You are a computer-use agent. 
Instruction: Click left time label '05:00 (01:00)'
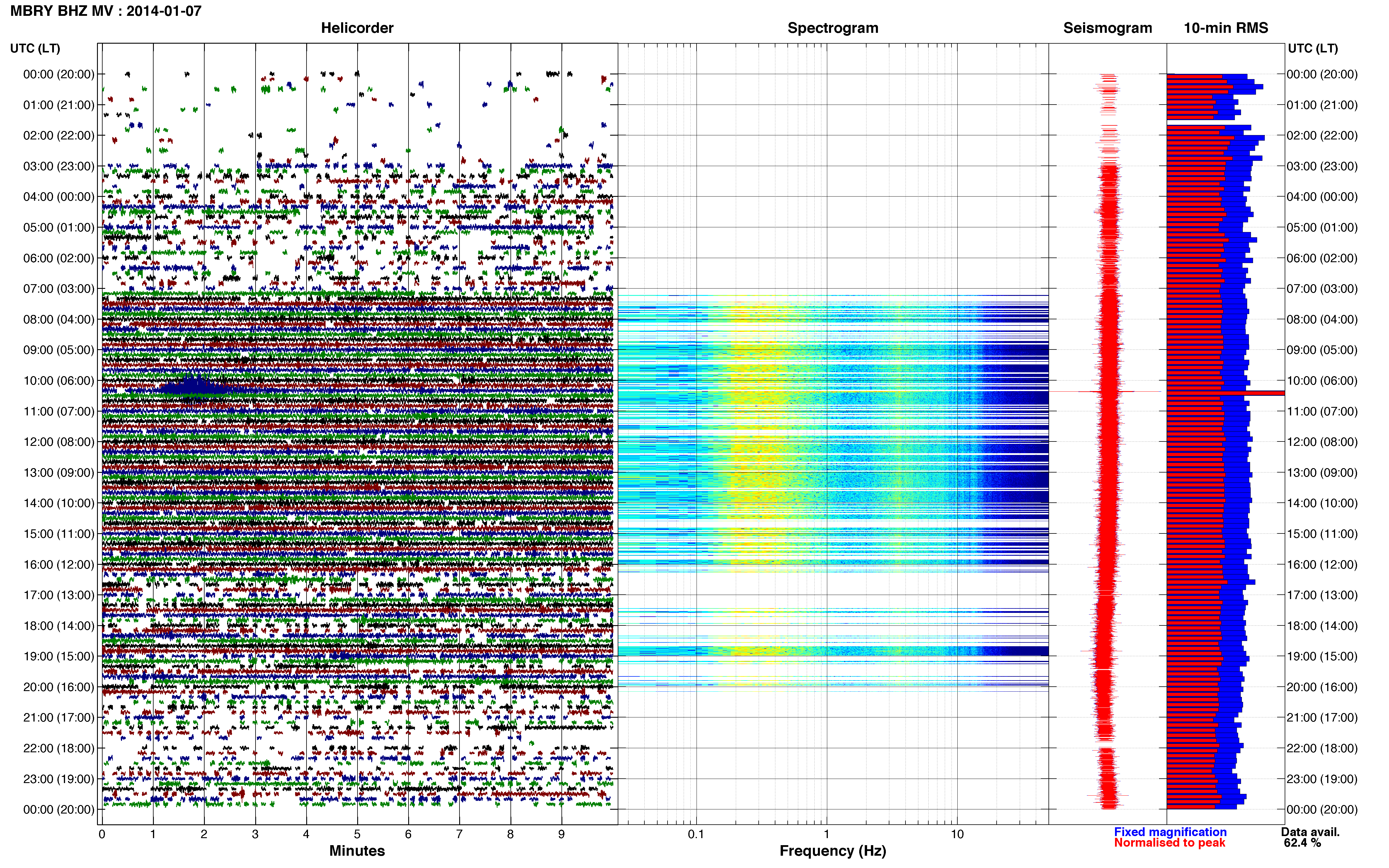click(59, 227)
